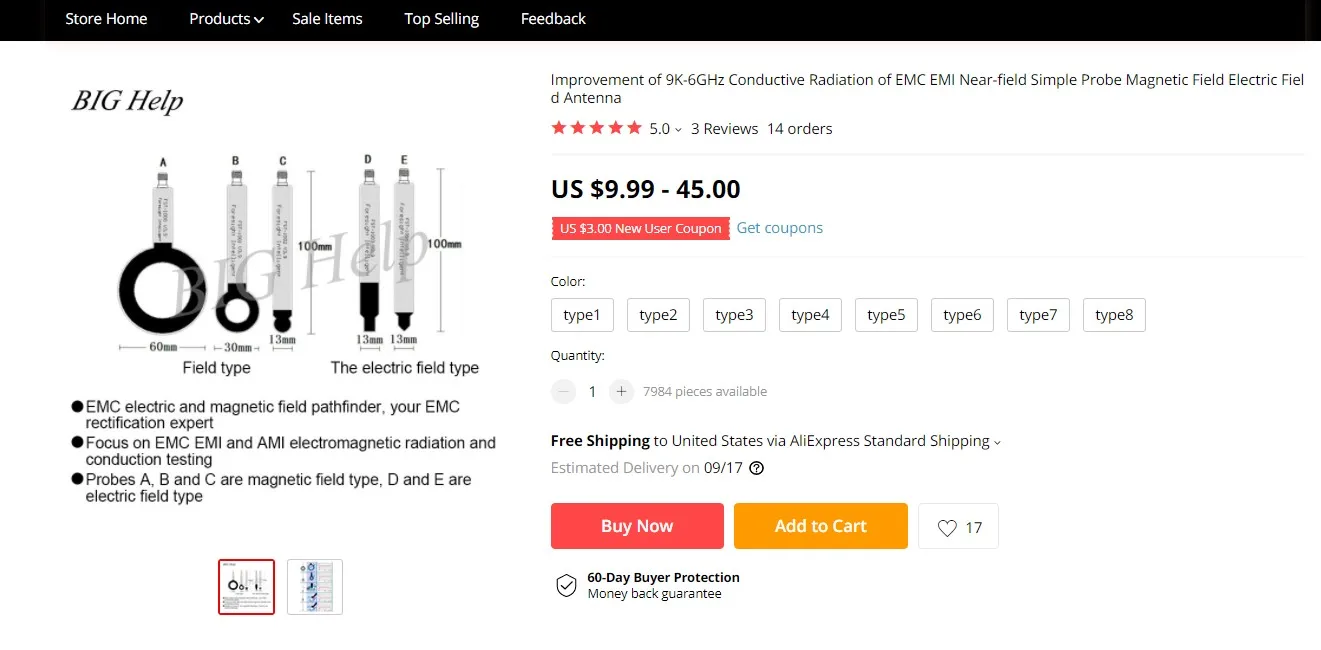
Task: Click the Add to Cart button
Action: [820, 526]
